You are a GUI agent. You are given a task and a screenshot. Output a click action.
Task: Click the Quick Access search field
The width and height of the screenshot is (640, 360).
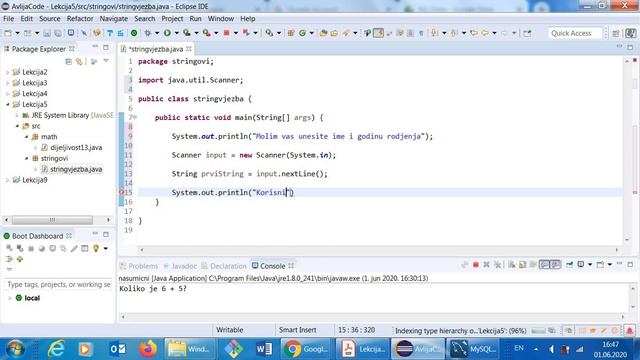tap(575, 33)
